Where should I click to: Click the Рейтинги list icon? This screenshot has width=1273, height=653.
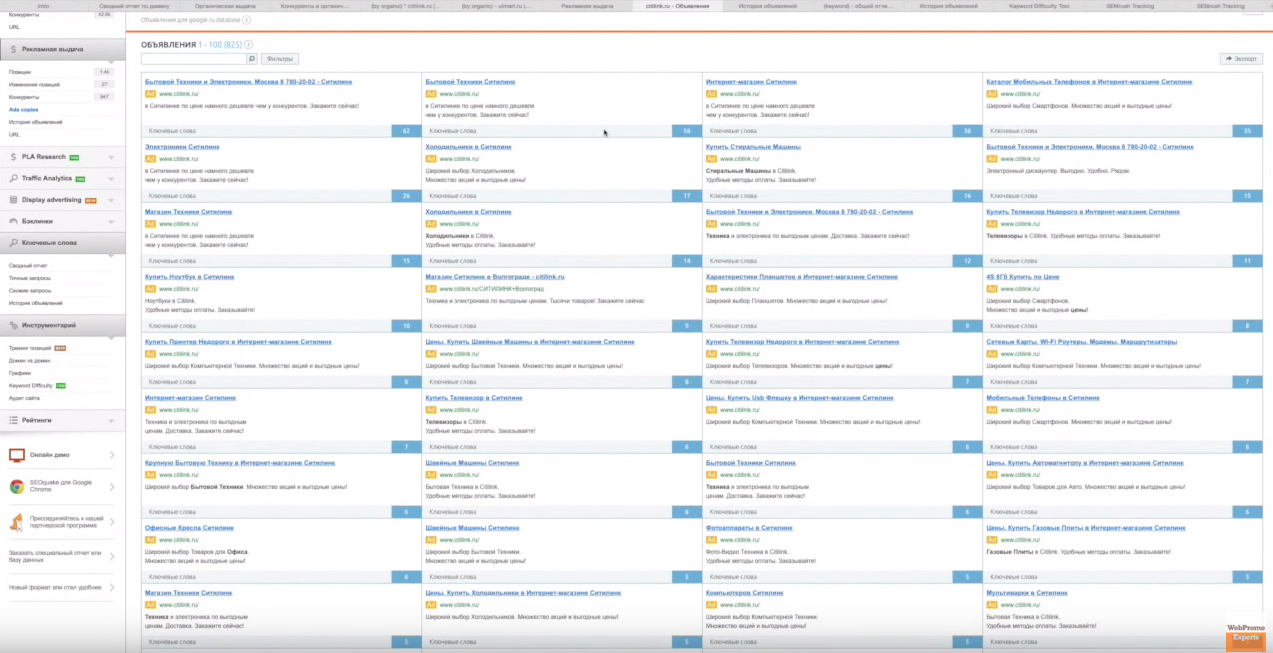pyautogui.click(x=13, y=420)
